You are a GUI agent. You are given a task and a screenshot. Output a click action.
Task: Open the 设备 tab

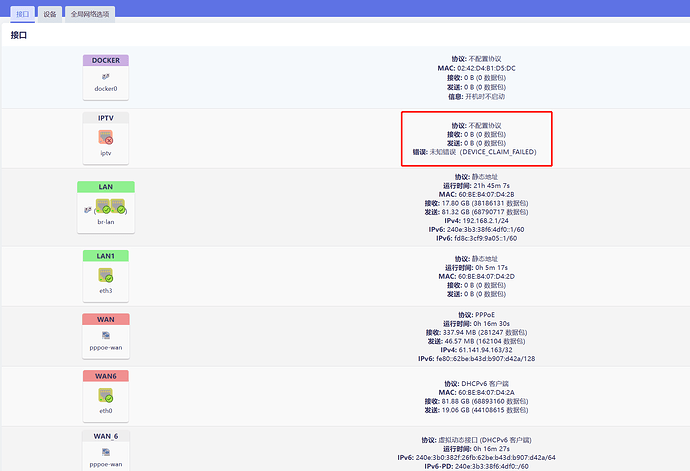click(50, 14)
